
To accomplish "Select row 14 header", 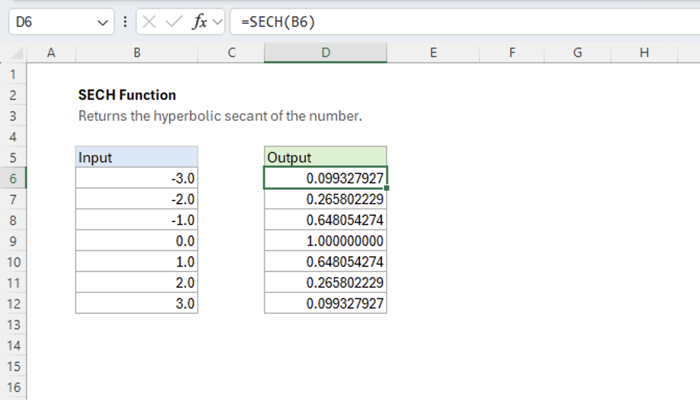I will point(13,346).
